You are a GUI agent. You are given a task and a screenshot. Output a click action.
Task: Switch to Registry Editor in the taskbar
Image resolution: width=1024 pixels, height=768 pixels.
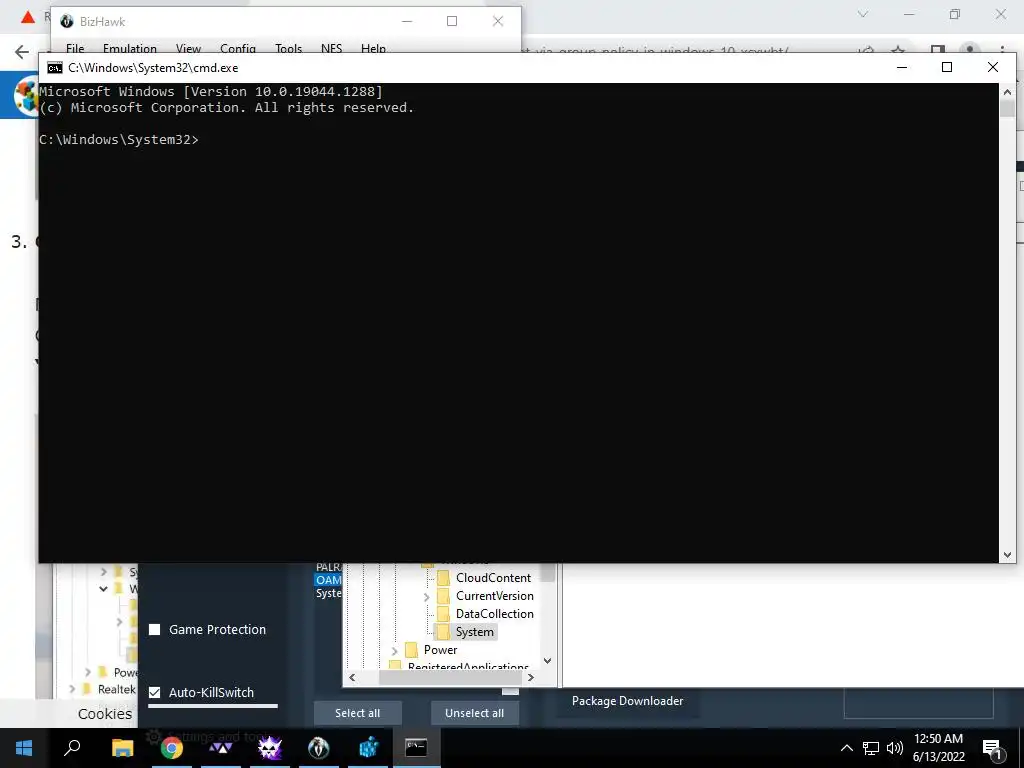click(368, 748)
